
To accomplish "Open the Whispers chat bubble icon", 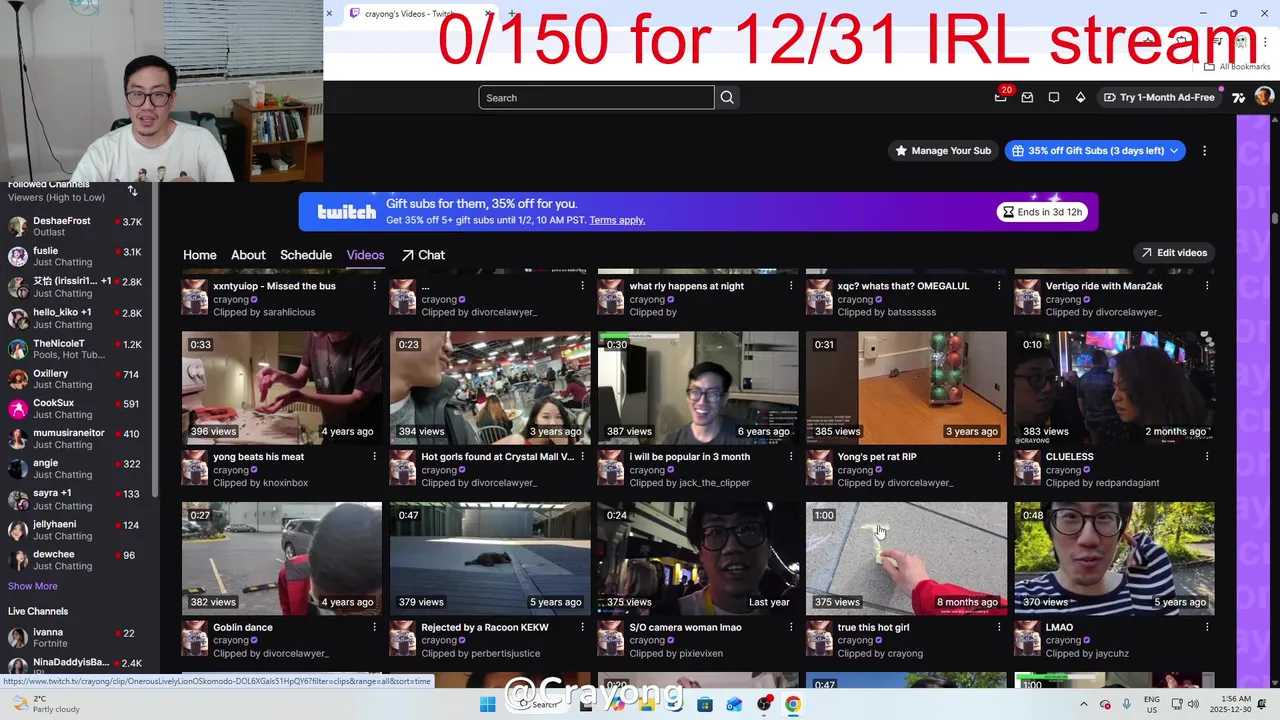I will (x=1054, y=97).
